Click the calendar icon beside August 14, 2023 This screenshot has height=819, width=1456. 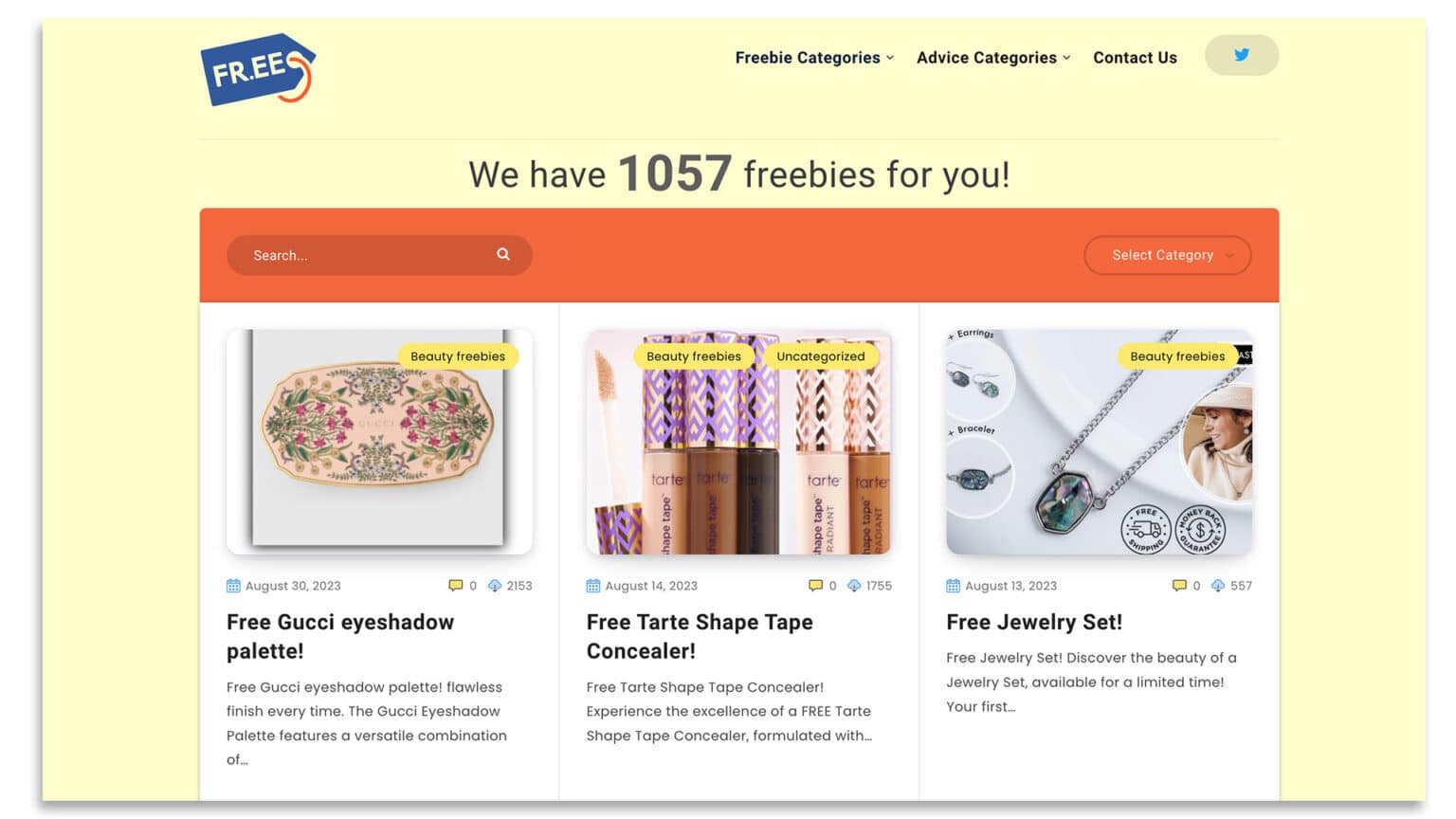pos(592,586)
